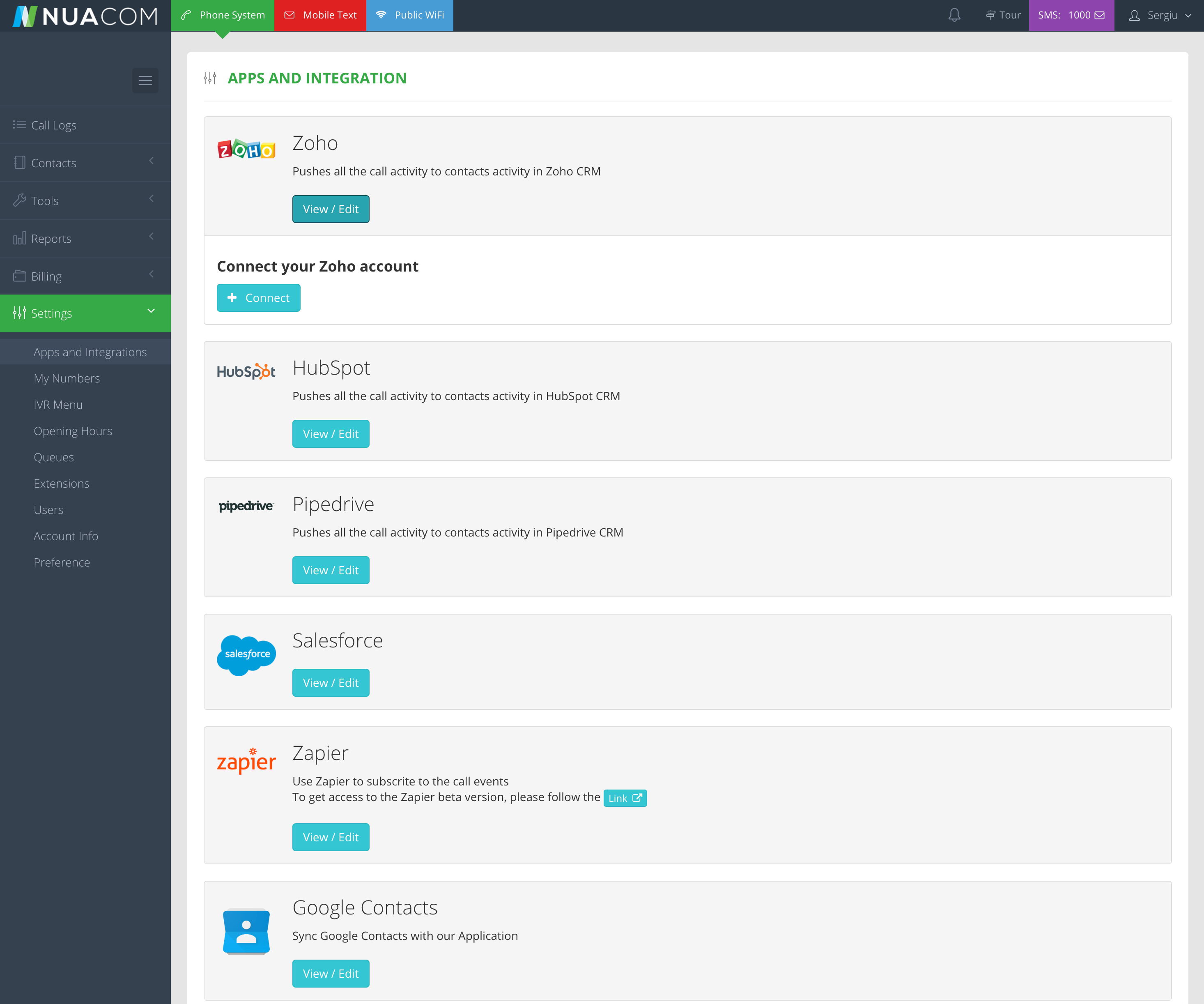Open the SMS 1000 credit box
The width and height of the screenshot is (1204, 1004).
click(x=1071, y=16)
